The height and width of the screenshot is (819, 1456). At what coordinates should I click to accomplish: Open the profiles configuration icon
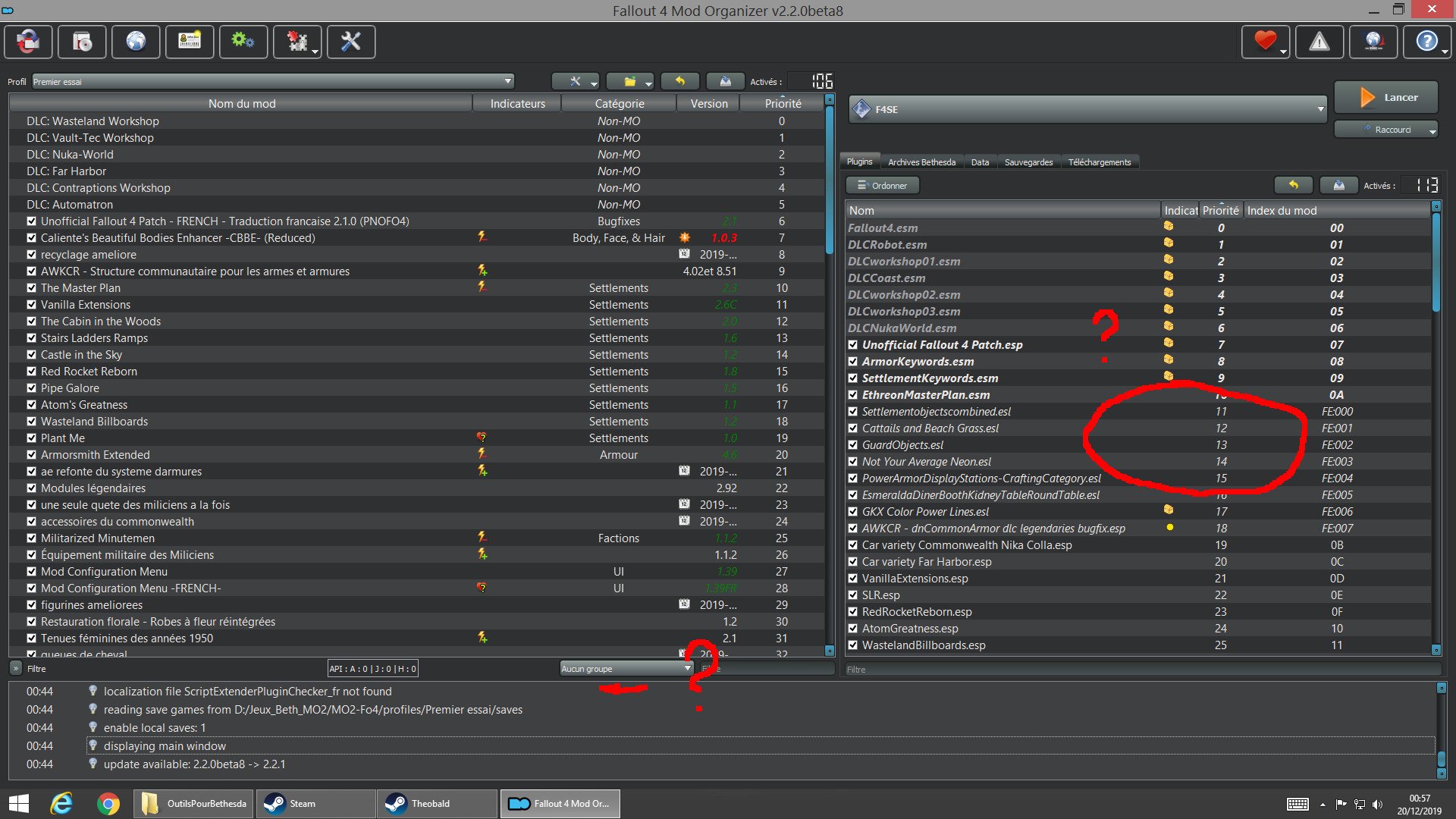pos(190,42)
